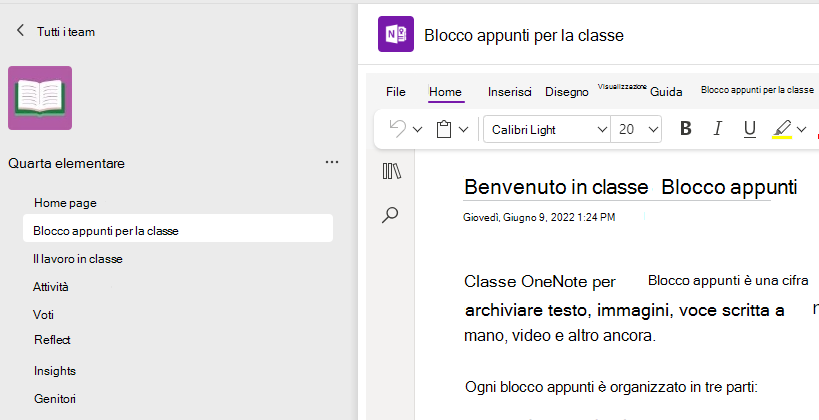Viewport: 819px width, 420px height.
Task: Click the bold text 'archiviare testo, immagini, voce scritta a'
Action: (625, 310)
